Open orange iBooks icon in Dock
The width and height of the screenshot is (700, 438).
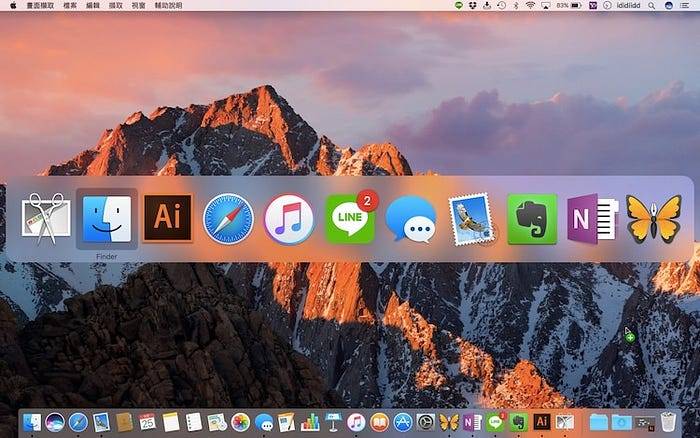(x=379, y=422)
